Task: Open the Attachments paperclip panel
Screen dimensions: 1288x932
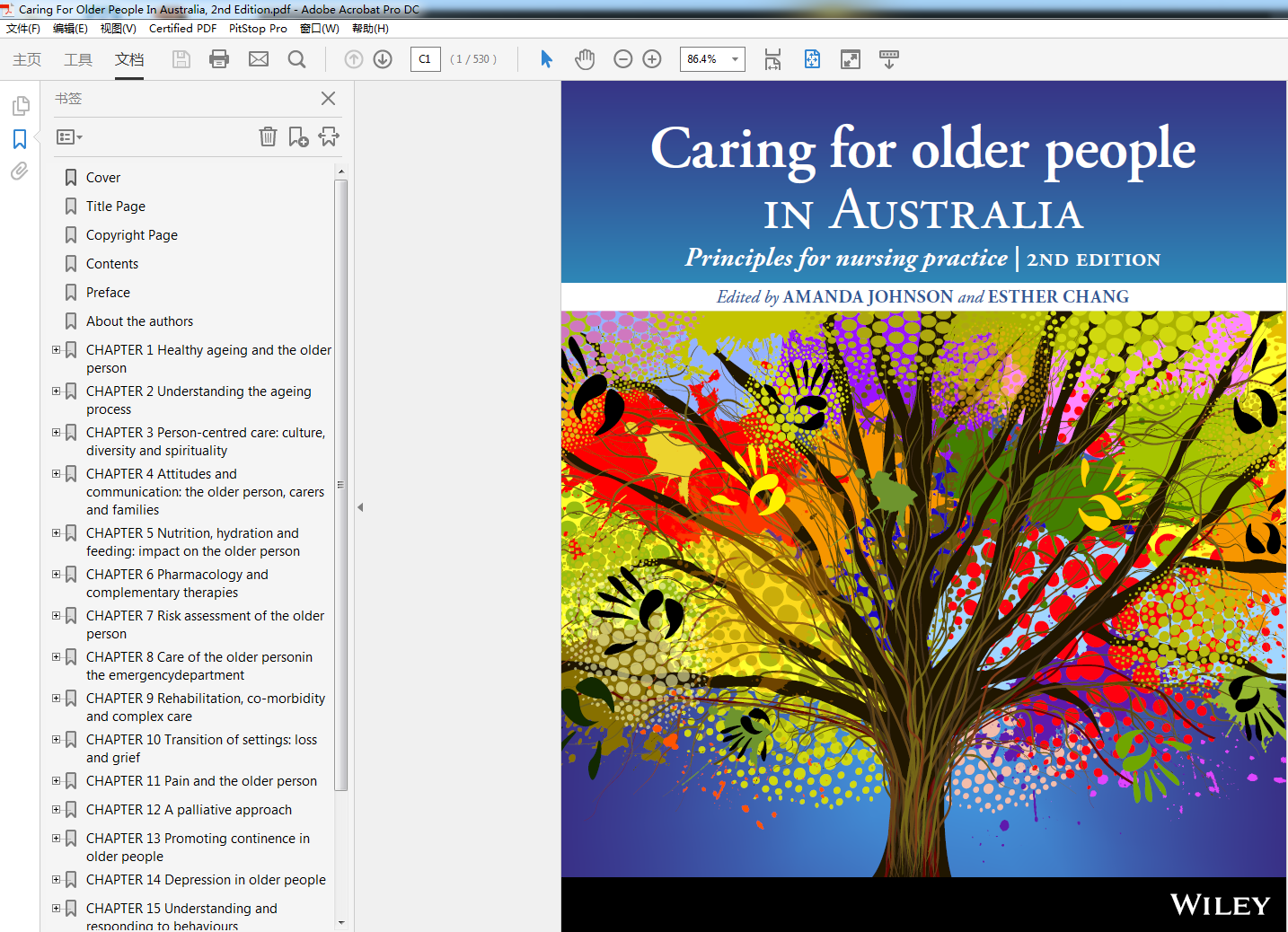Action: point(20,171)
